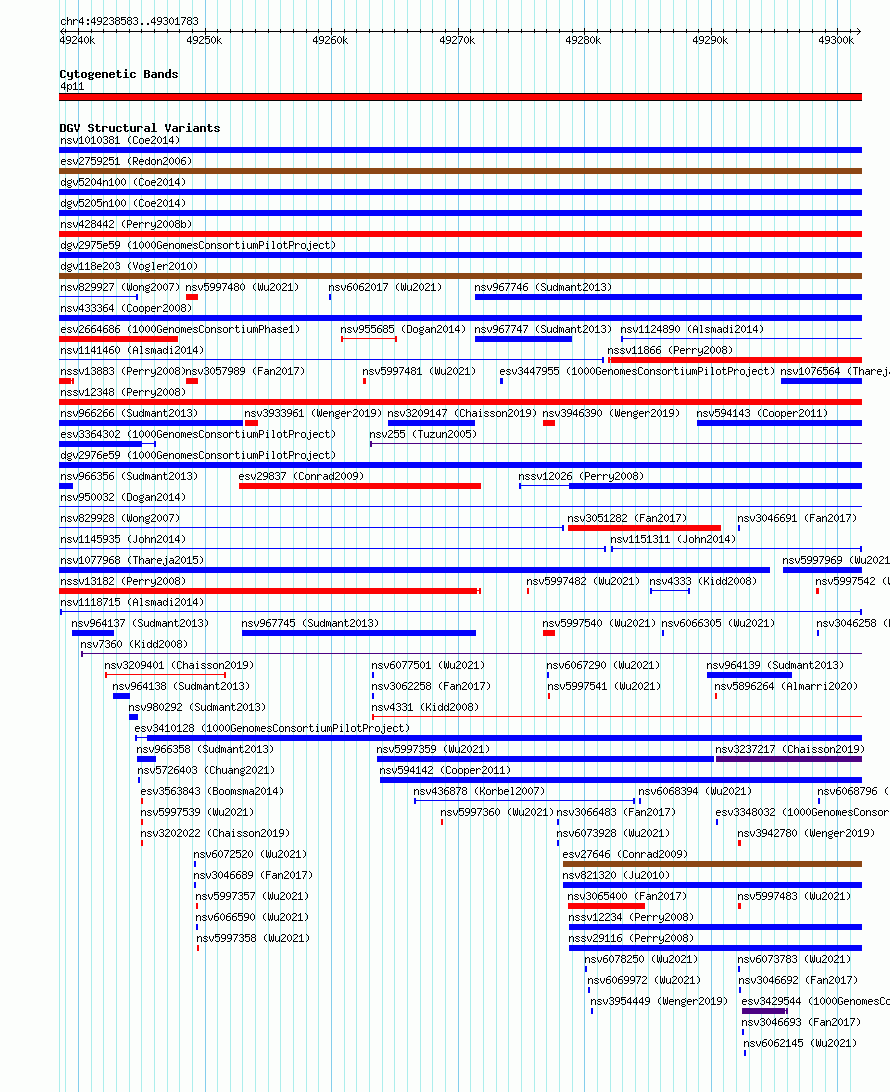Click nsv4333 (Kidd2008) label
The width and height of the screenshot is (890, 1092).
[x=703, y=581]
